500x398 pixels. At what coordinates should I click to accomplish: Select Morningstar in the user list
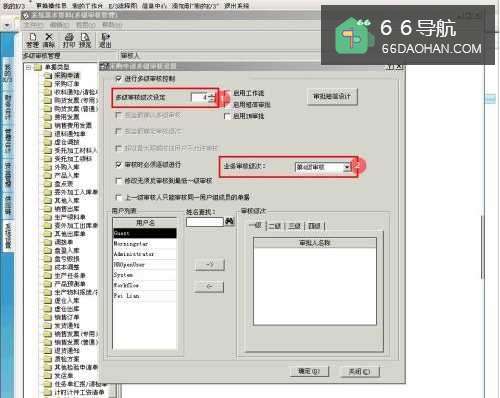pos(145,244)
